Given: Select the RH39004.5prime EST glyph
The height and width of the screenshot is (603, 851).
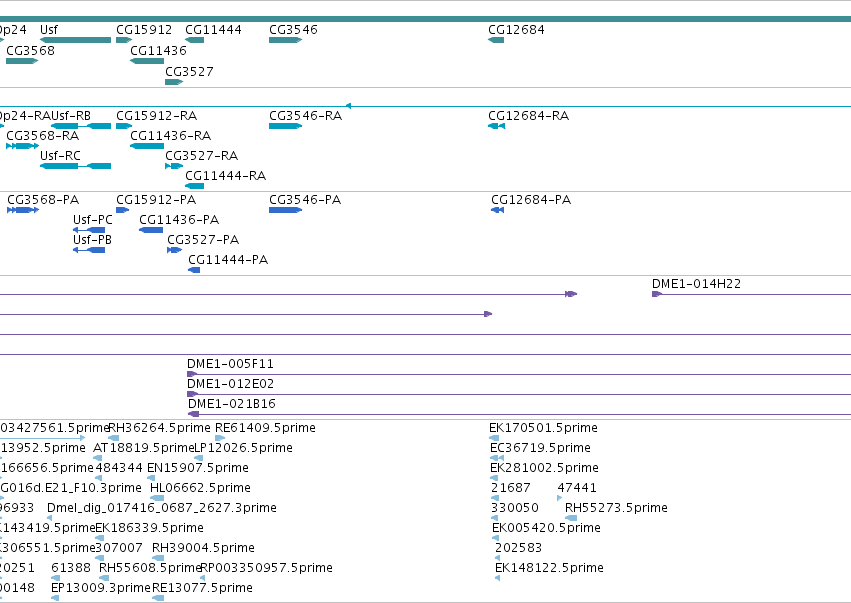Looking at the screenshot, I should (158, 558).
